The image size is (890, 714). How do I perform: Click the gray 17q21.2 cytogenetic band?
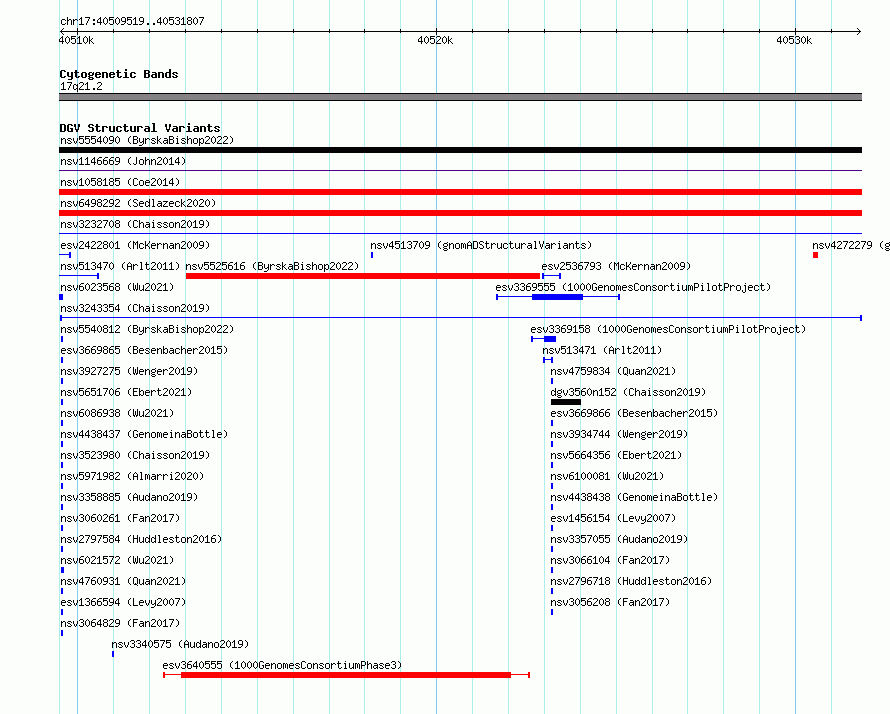coord(460,97)
